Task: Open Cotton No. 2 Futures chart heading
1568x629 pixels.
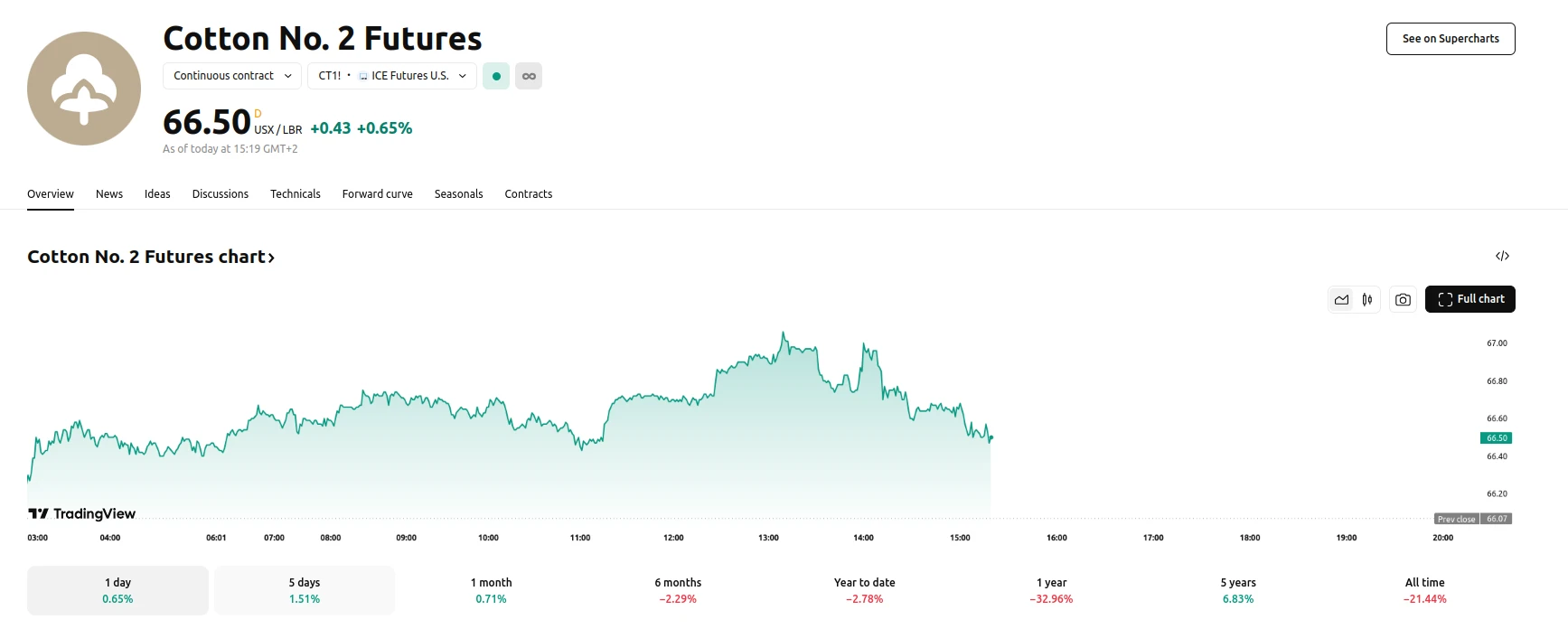Action: 151,257
